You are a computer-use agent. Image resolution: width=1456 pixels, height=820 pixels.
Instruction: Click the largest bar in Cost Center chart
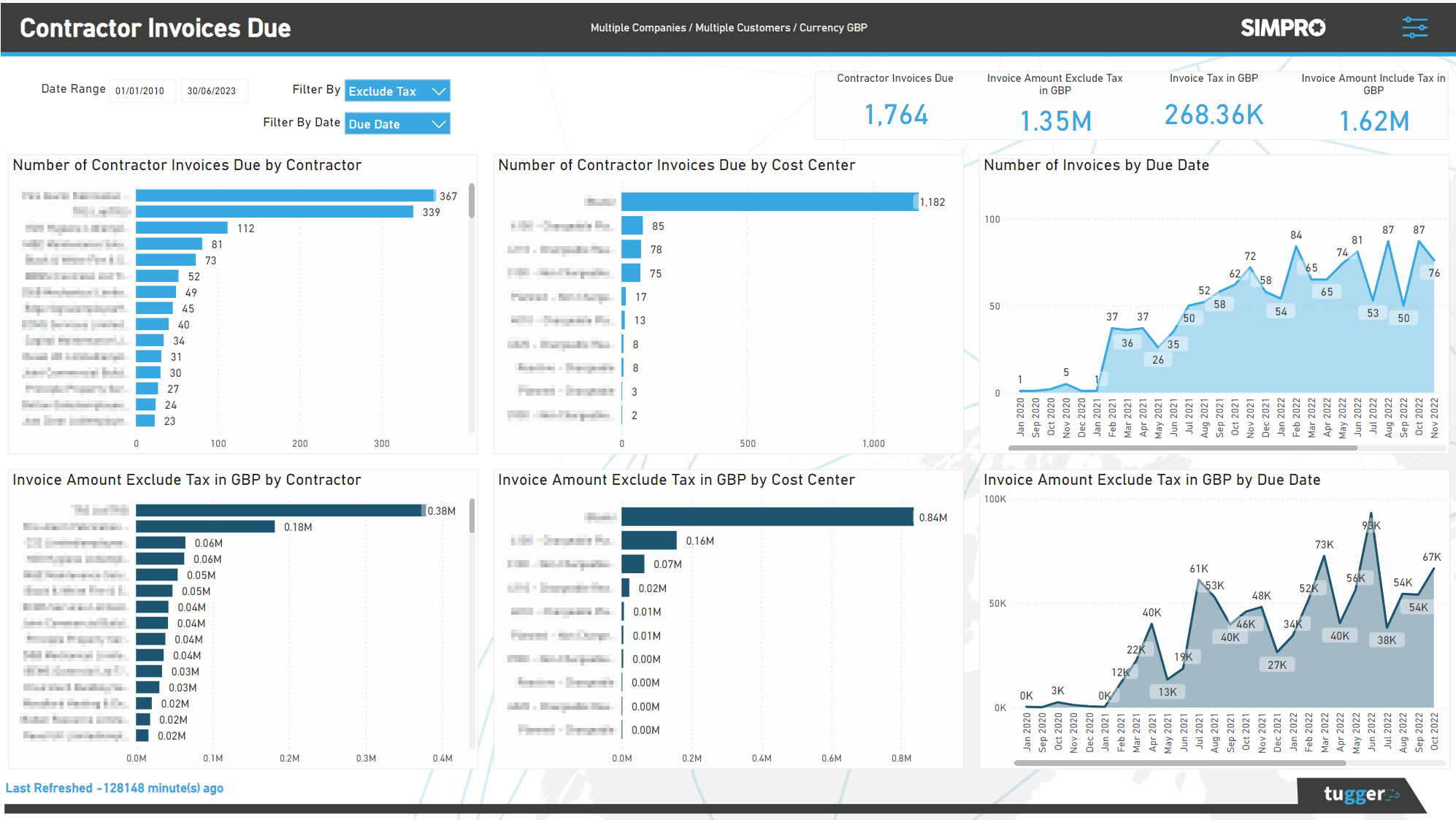tap(767, 202)
